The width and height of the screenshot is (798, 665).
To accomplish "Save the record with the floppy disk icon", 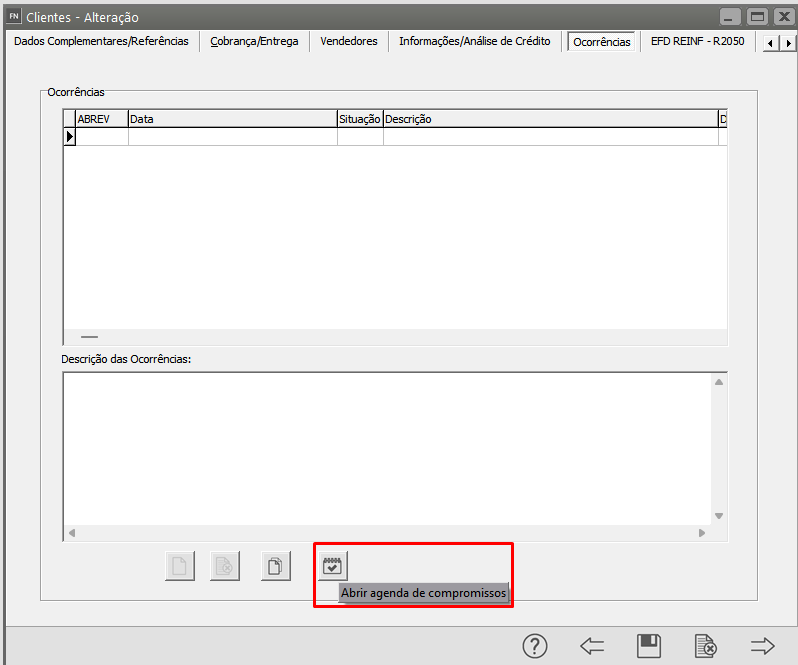I will click(x=648, y=646).
